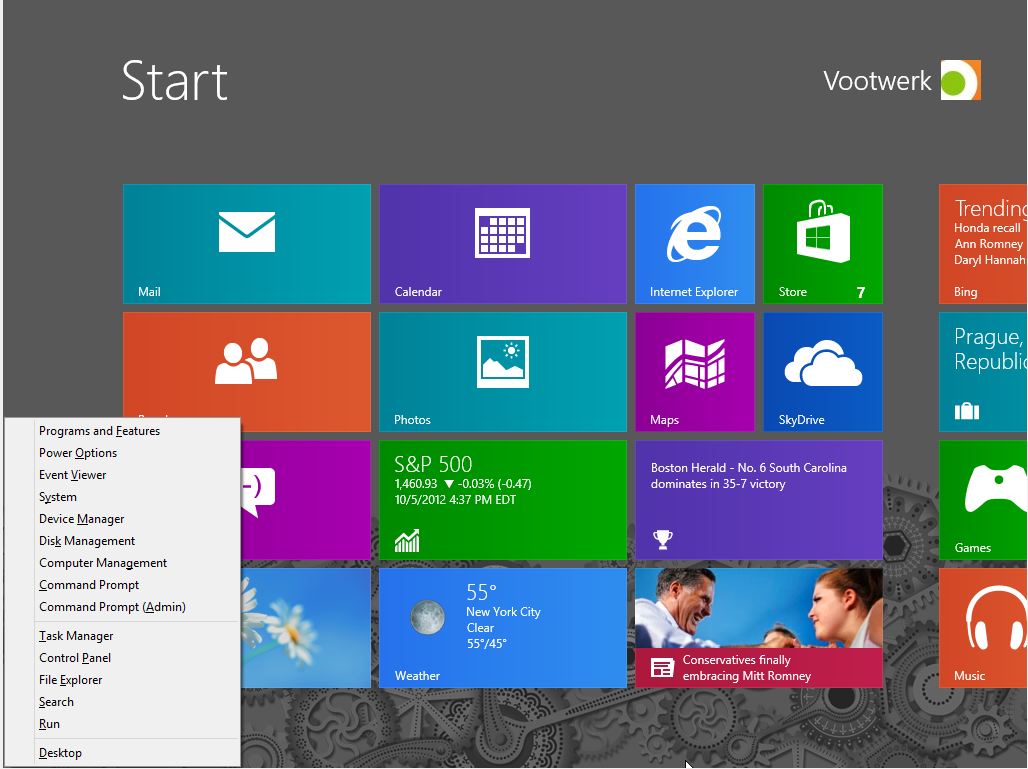This screenshot has height=769, width=1028.
Task: Click the SkyDrive tile label
Action: (801, 420)
